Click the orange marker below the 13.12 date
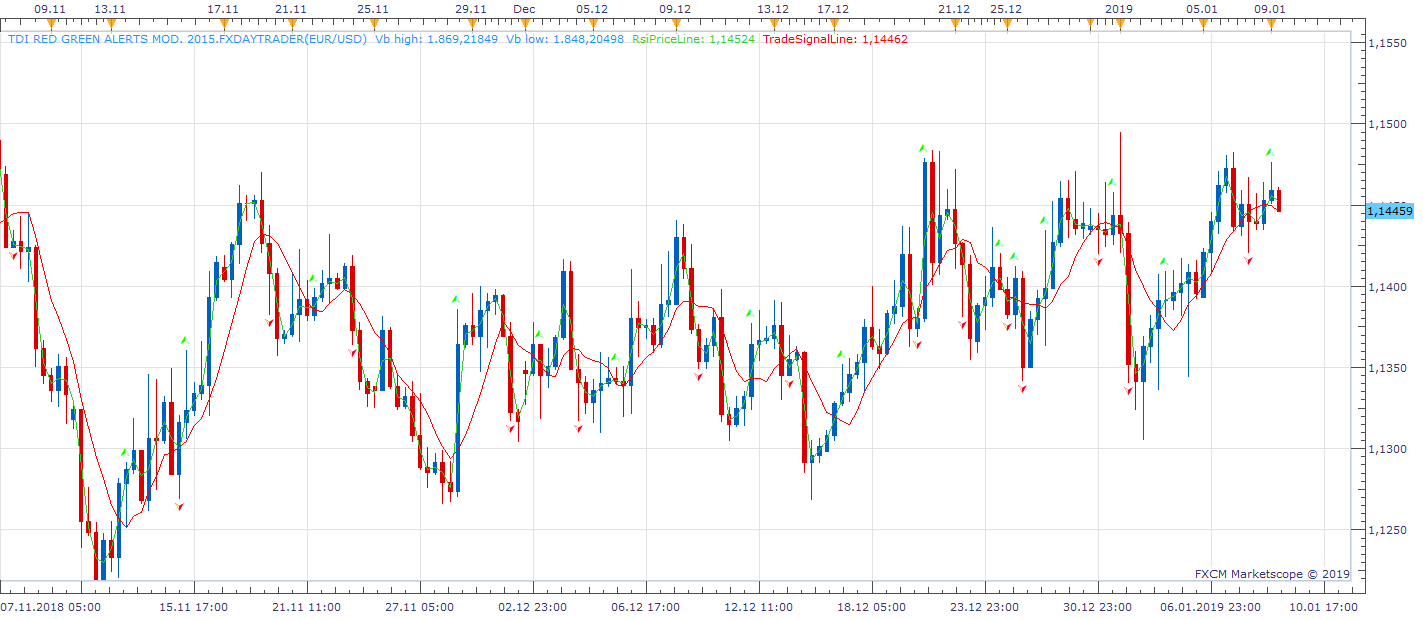Viewport: 1423px width, 619px height. (772, 24)
